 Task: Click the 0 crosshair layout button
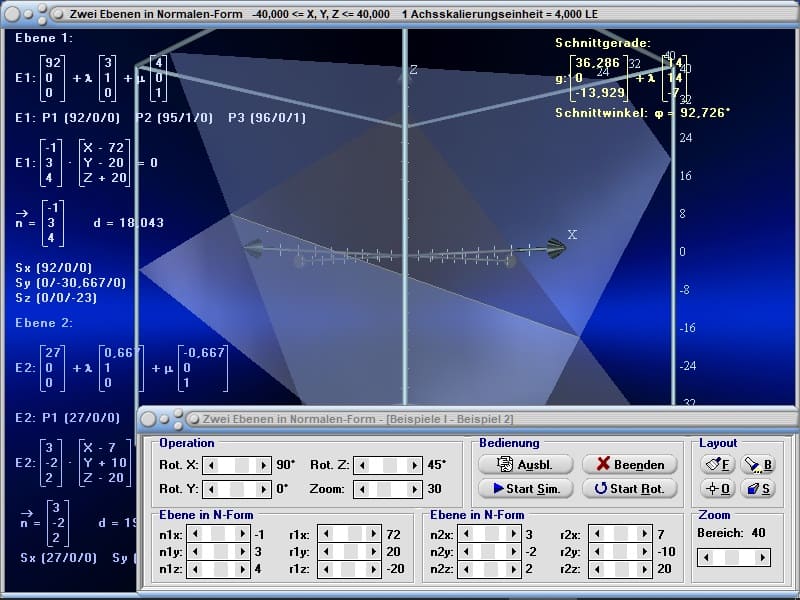click(x=717, y=489)
